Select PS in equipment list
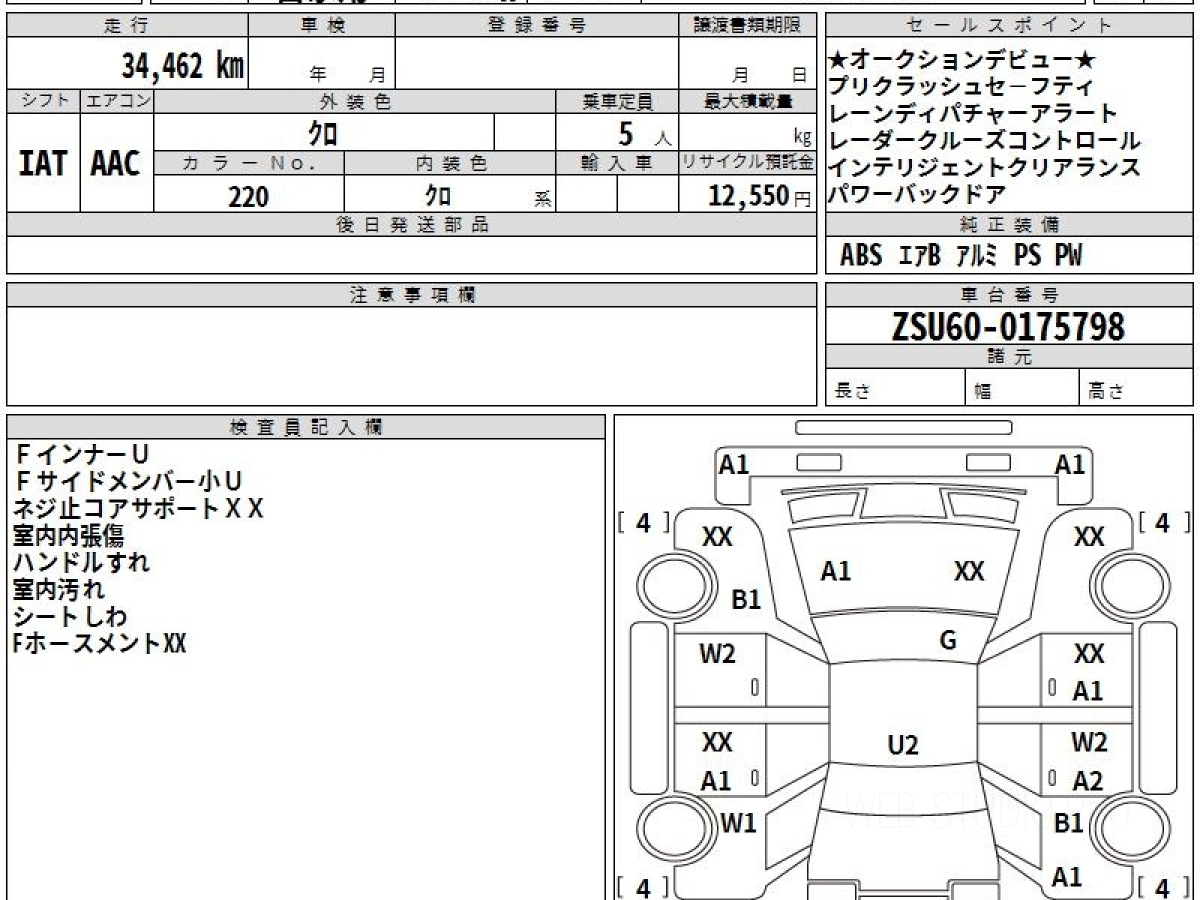1200x900 pixels. coord(1027,256)
